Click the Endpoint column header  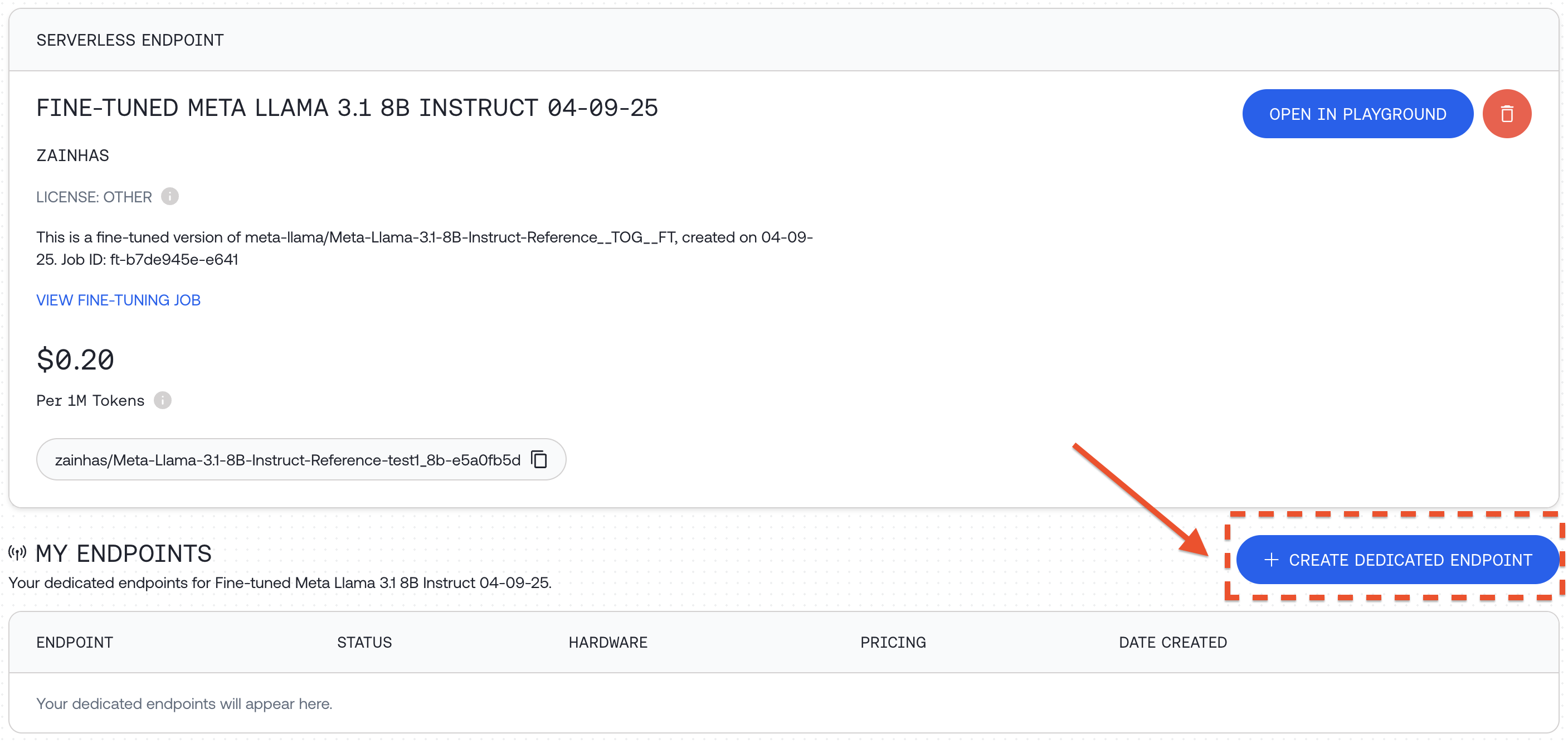[74, 642]
